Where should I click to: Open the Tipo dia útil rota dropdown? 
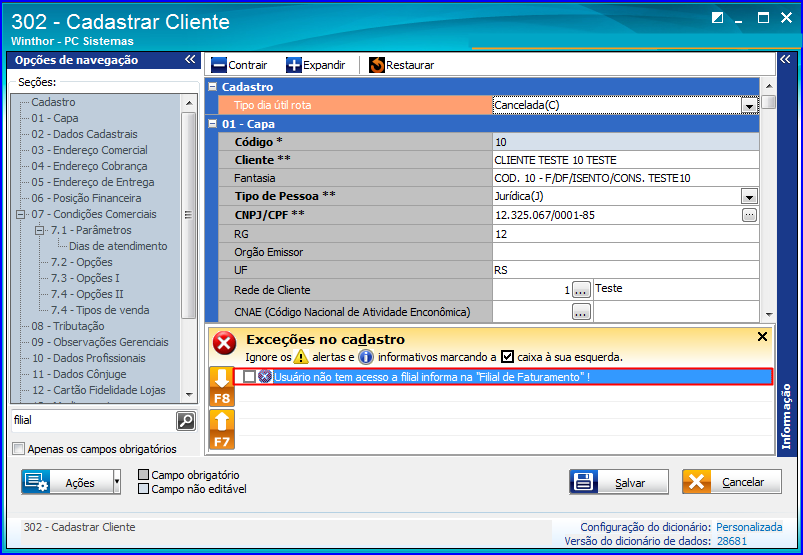coord(749,106)
